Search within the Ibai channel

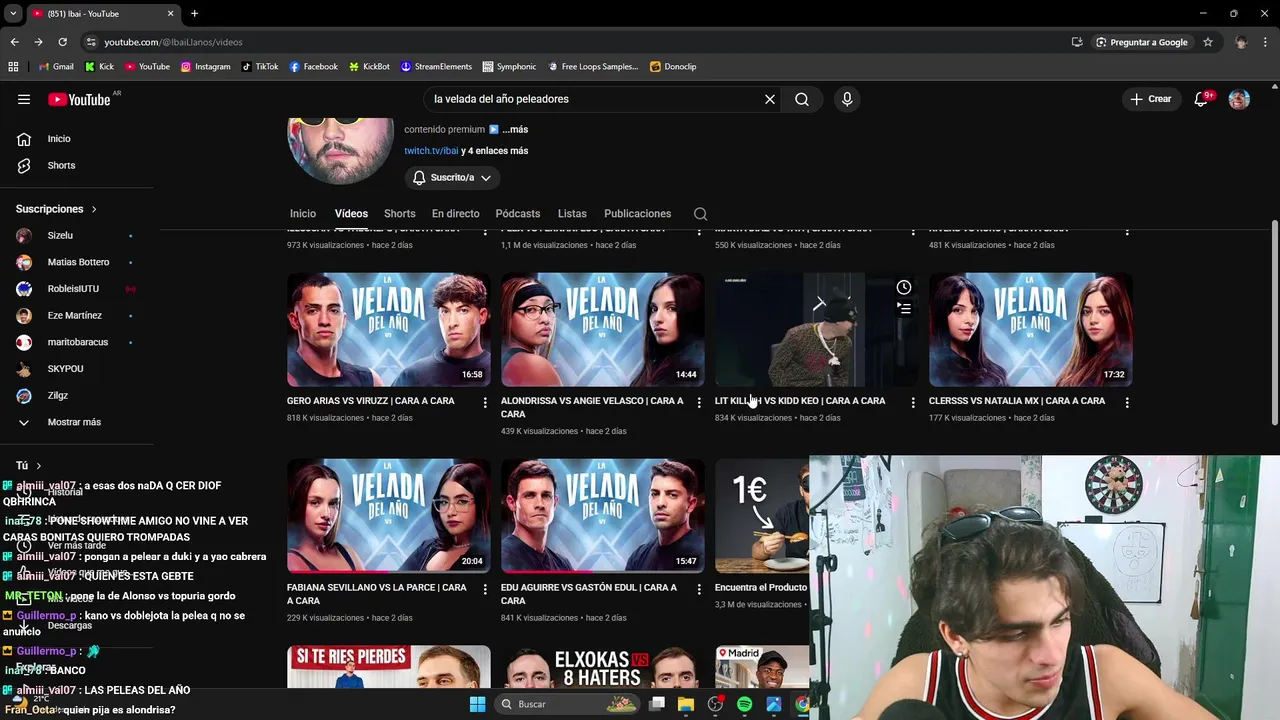[x=700, y=213]
